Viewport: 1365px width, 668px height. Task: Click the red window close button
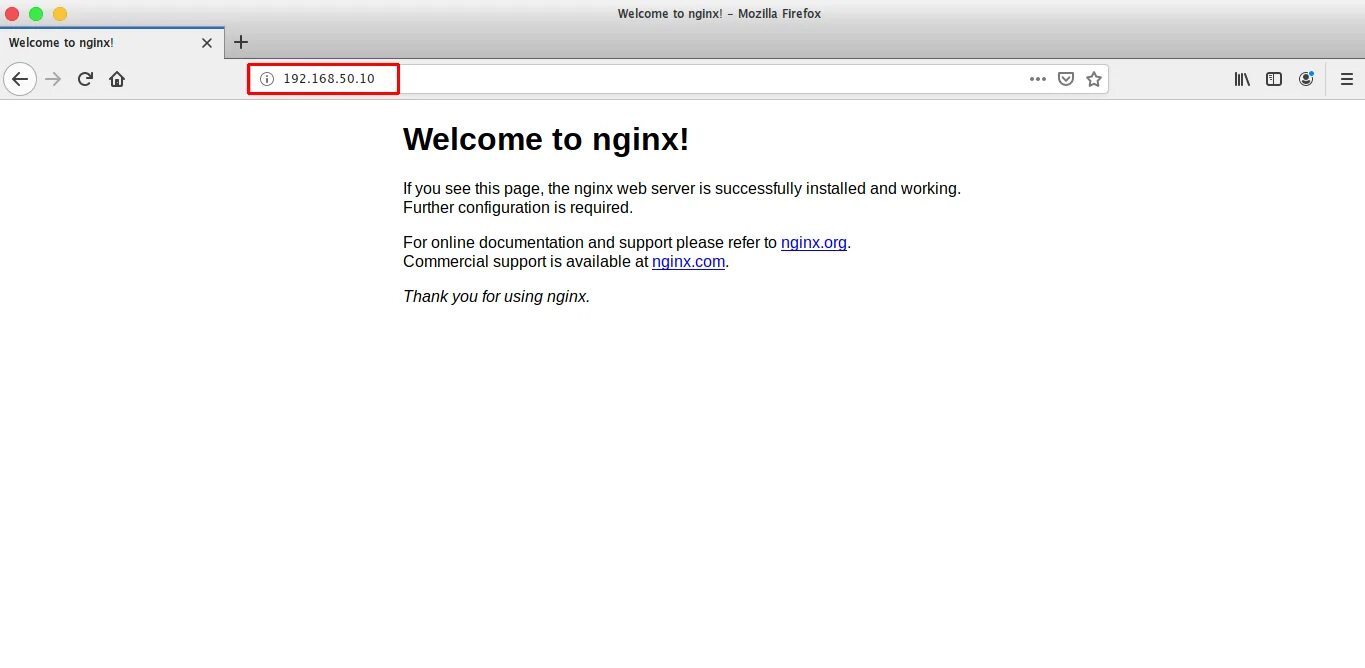(12, 13)
